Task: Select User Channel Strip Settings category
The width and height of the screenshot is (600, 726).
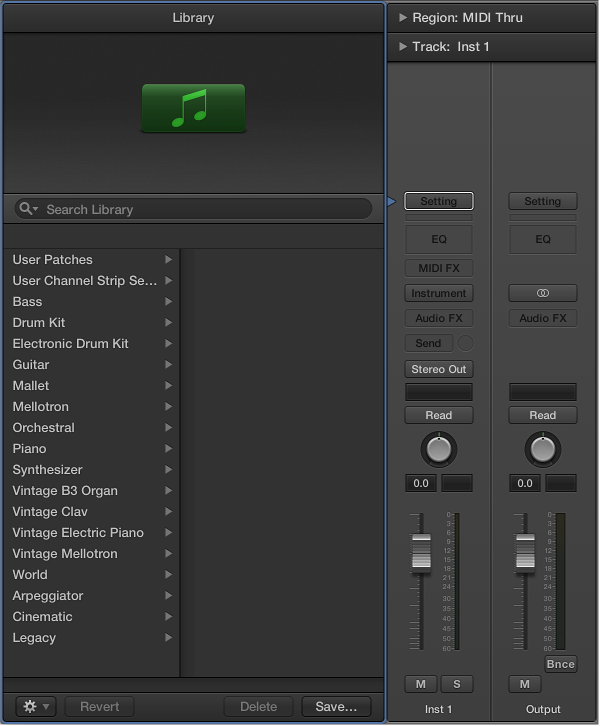Action: [92, 281]
